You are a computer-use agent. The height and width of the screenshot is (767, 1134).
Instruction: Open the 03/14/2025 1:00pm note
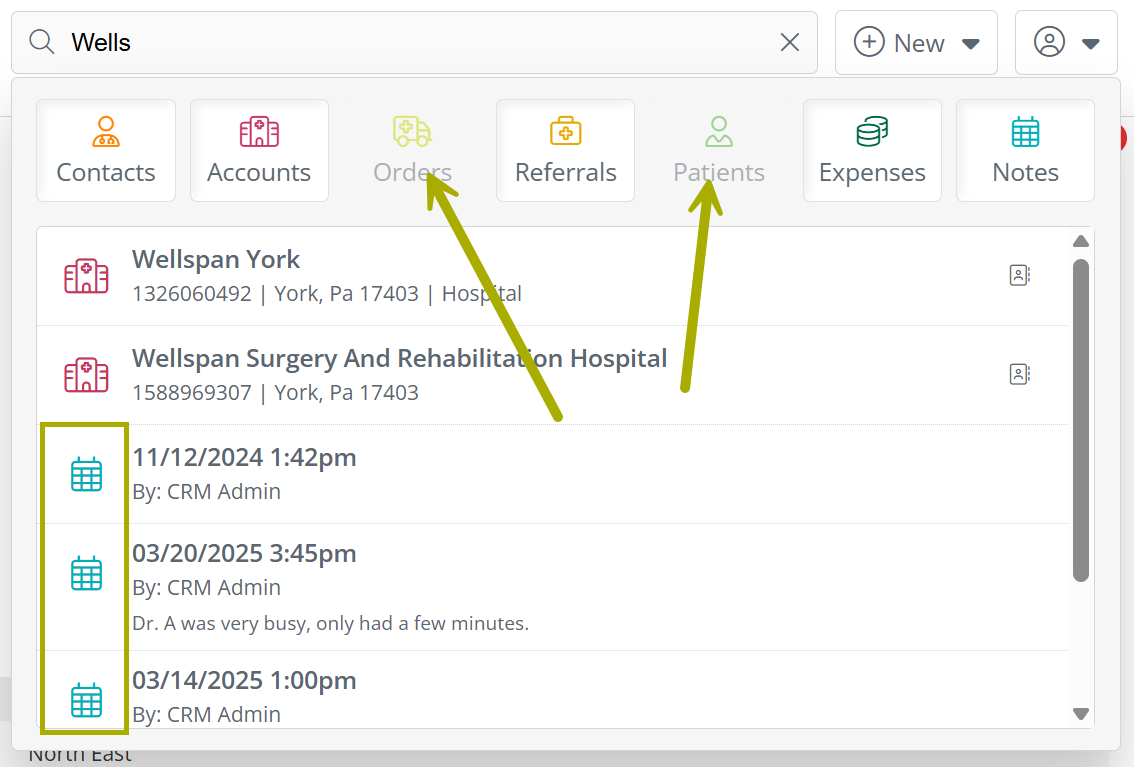(553, 690)
